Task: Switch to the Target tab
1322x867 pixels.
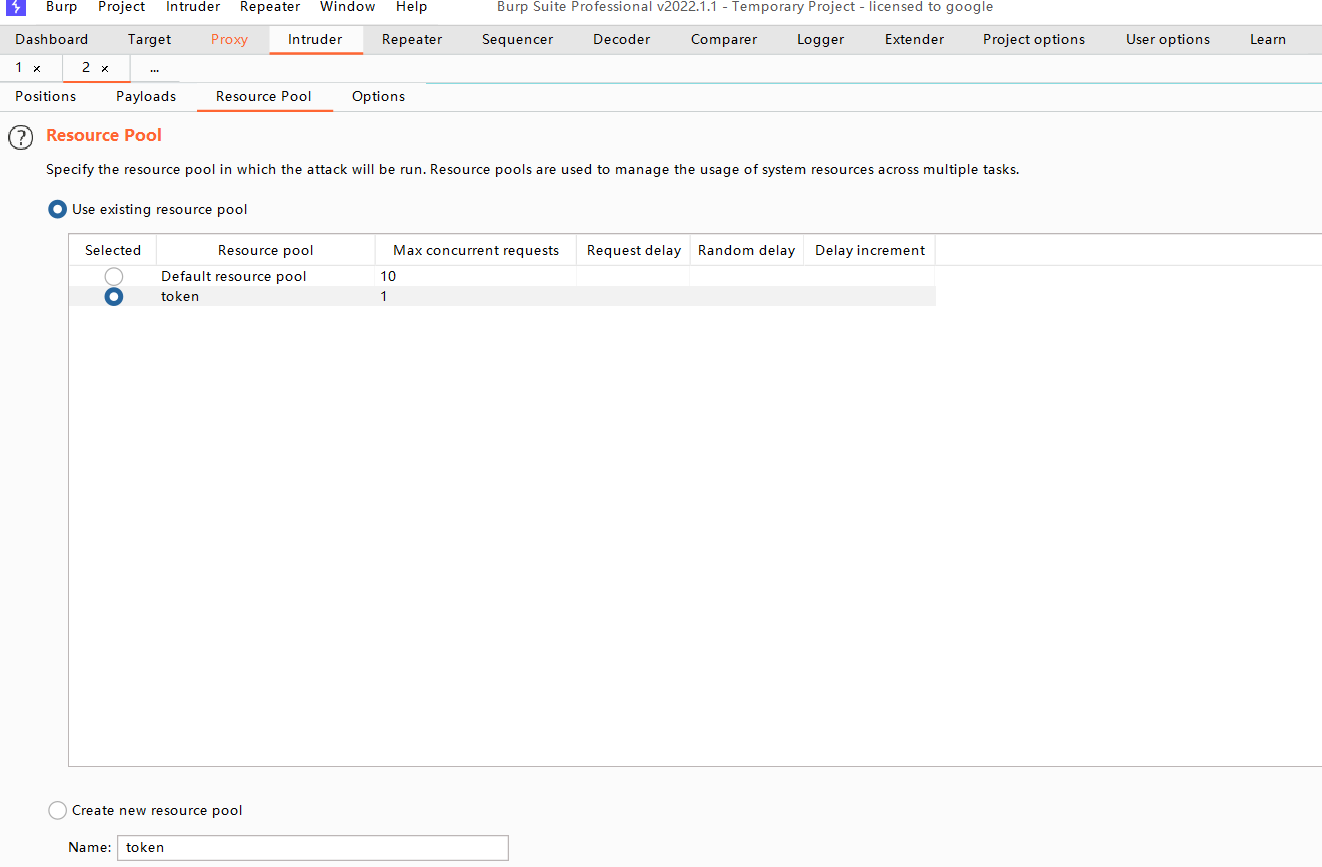Action: pos(149,39)
